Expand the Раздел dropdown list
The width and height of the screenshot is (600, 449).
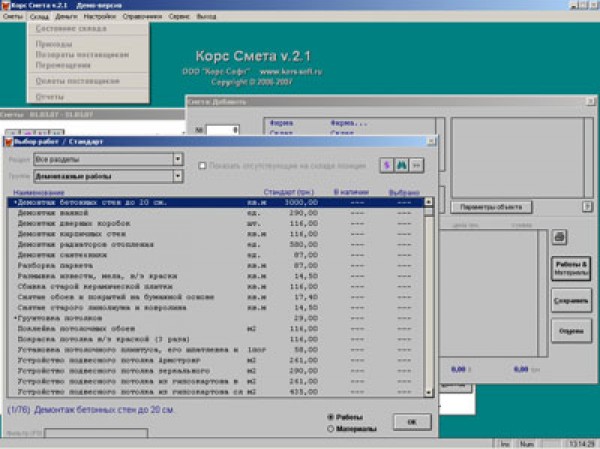(x=178, y=159)
